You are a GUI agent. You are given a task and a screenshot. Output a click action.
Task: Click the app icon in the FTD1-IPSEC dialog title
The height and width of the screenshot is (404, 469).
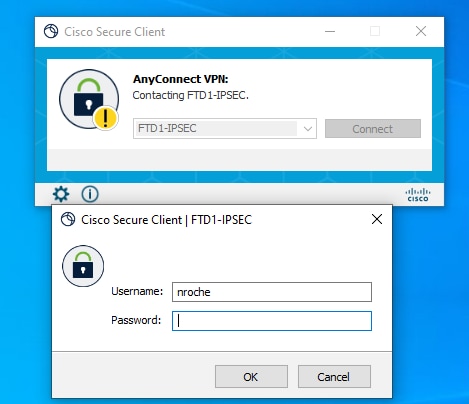point(68,219)
